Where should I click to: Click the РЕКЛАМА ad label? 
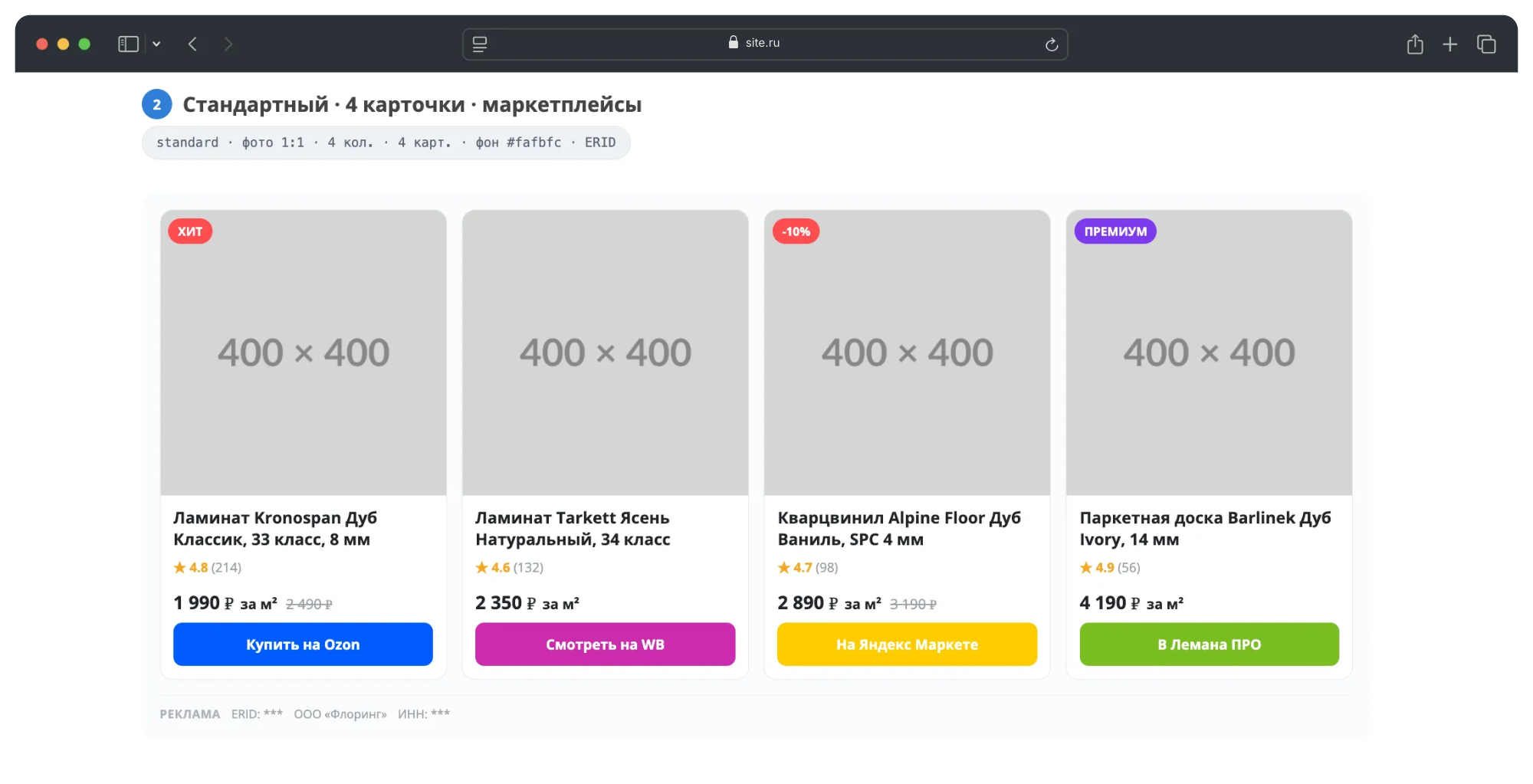190,714
